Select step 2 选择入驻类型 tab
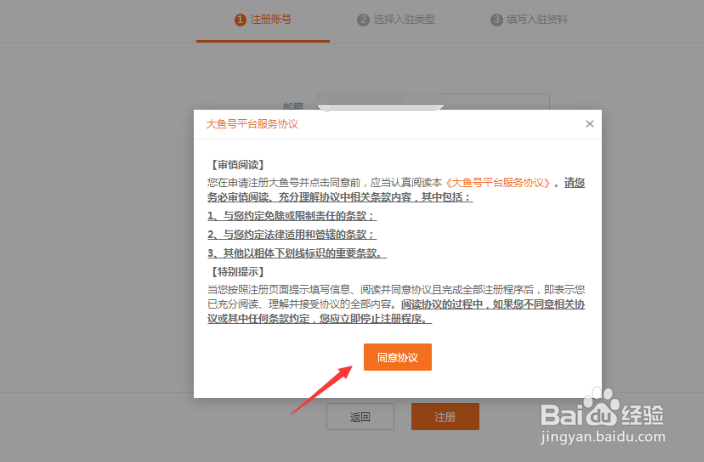The height and width of the screenshot is (462, 704). [396, 20]
